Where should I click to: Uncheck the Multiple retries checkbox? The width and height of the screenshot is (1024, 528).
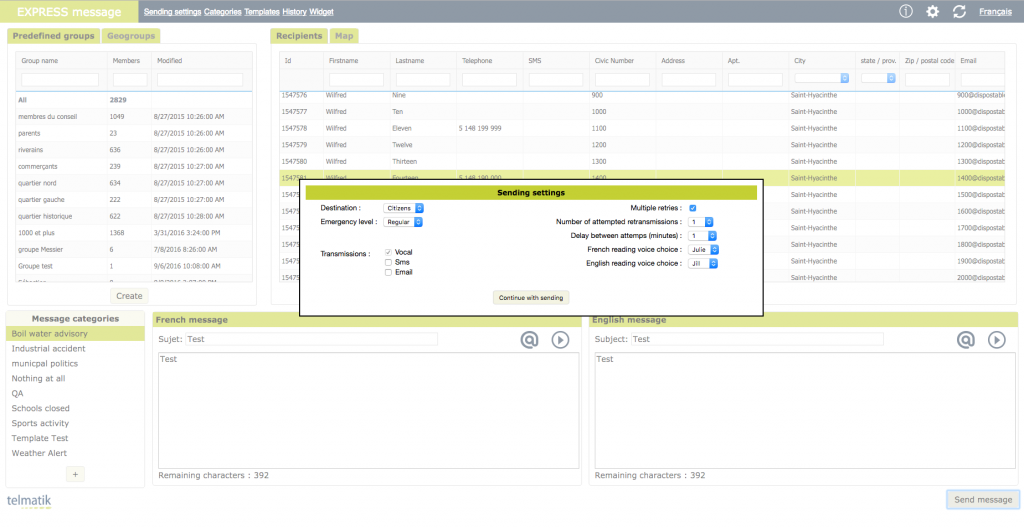pos(692,208)
